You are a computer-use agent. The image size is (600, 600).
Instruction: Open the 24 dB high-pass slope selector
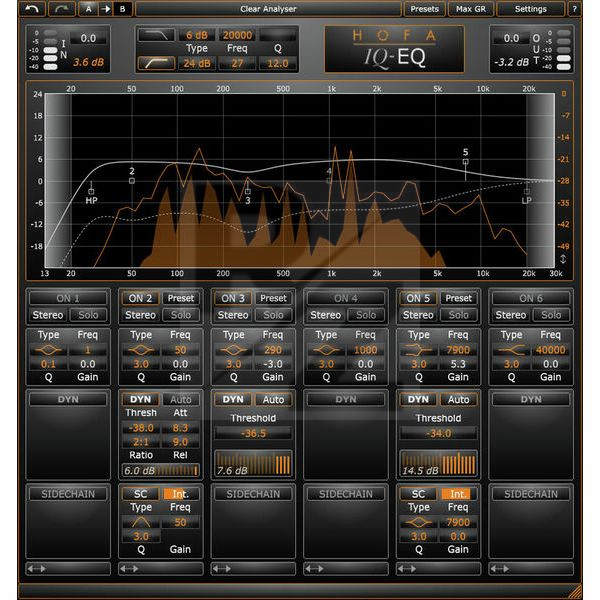(197, 63)
